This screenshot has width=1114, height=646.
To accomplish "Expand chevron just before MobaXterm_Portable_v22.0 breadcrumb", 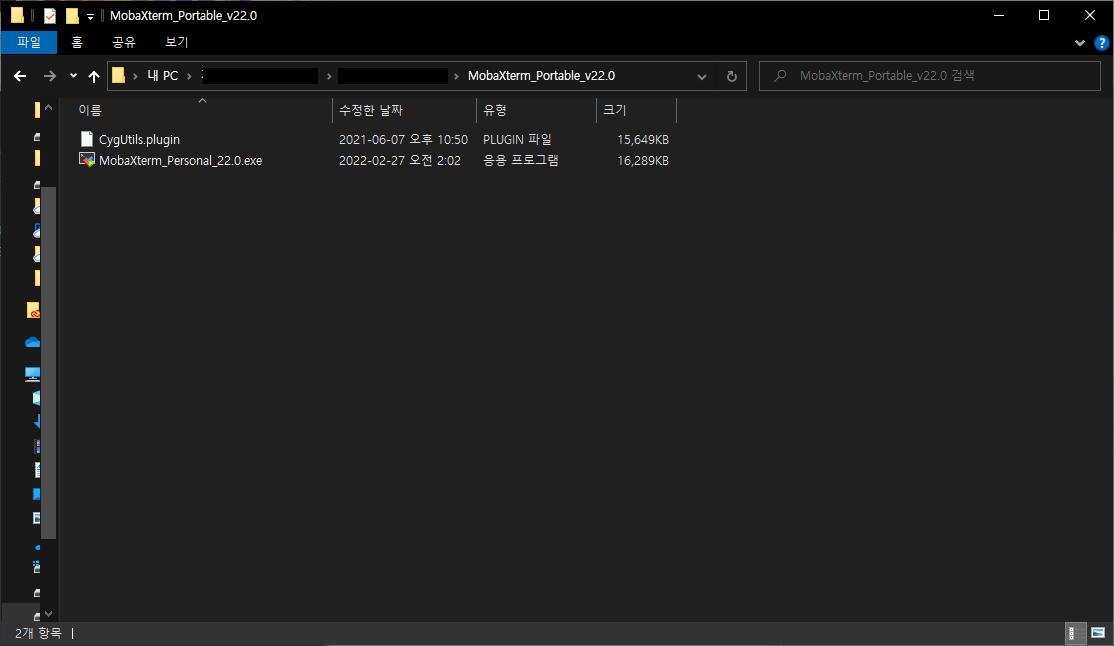I will click(x=456, y=76).
